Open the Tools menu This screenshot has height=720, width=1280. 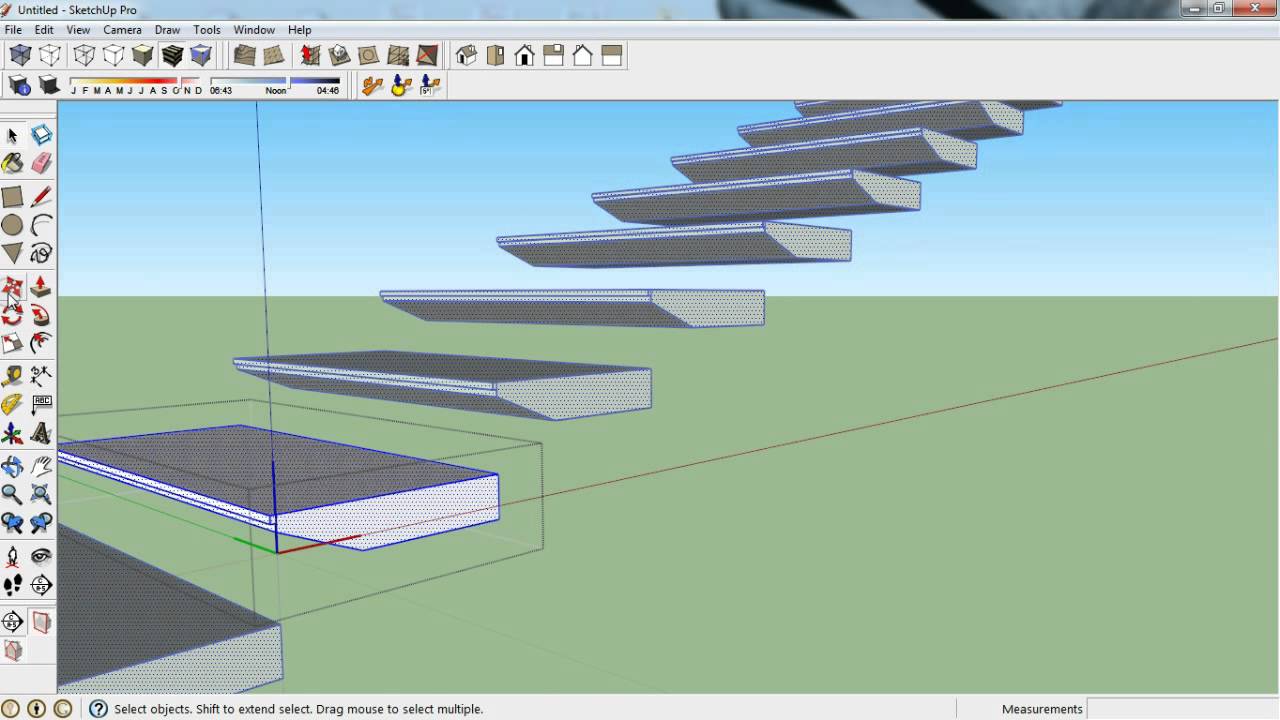(207, 30)
